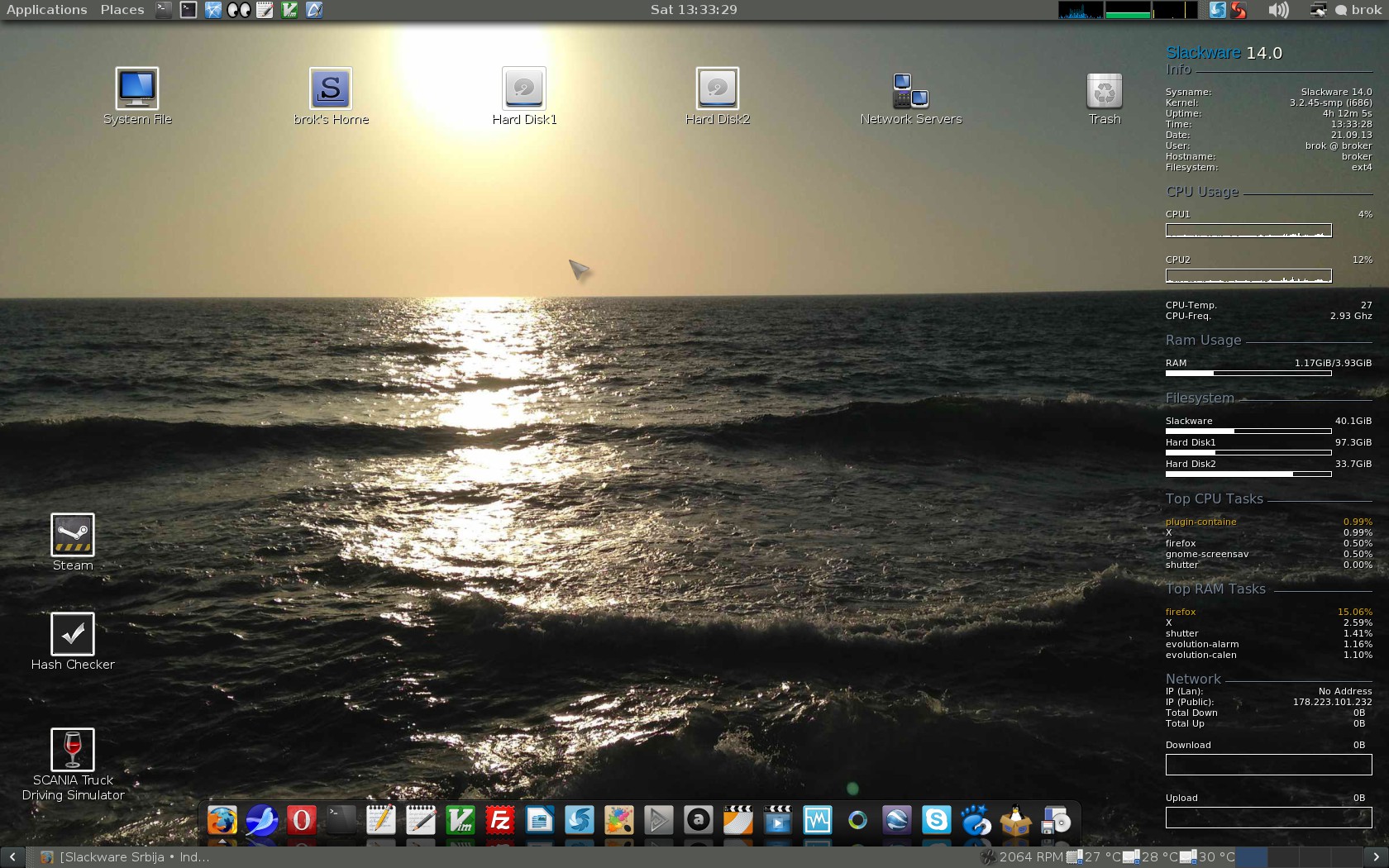Launch SCANIA Truck Driving Simulator icon
The image size is (1389, 868).
click(x=73, y=751)
